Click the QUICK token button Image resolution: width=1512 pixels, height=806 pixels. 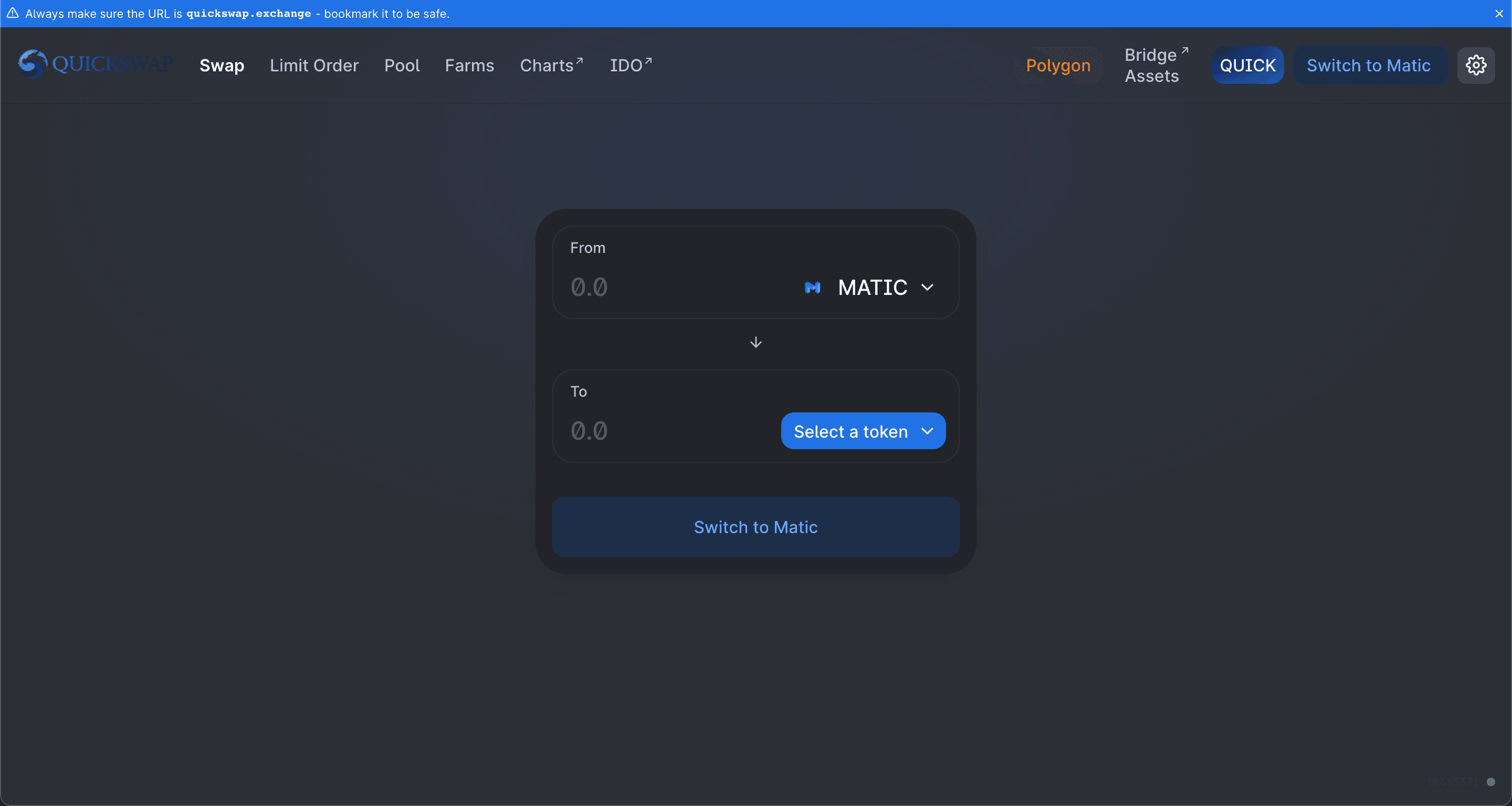point(1247,65)
